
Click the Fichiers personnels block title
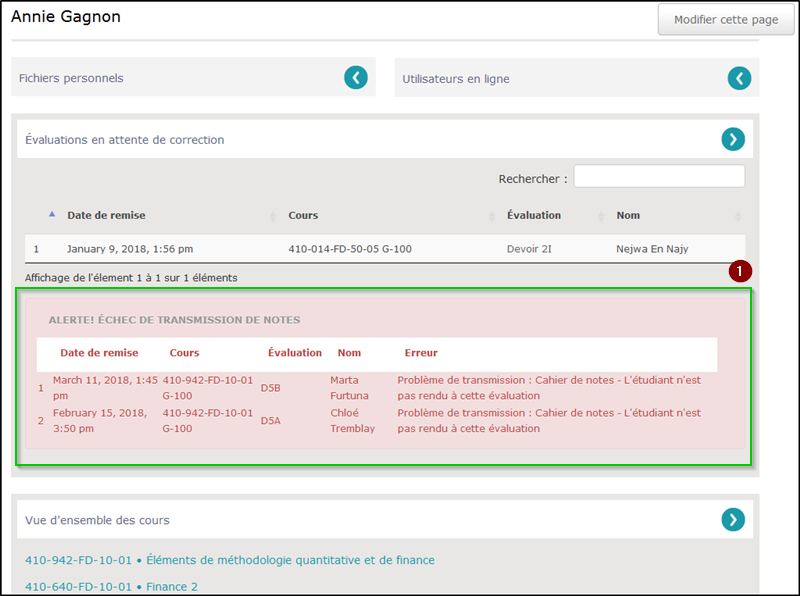pos(71,78)
